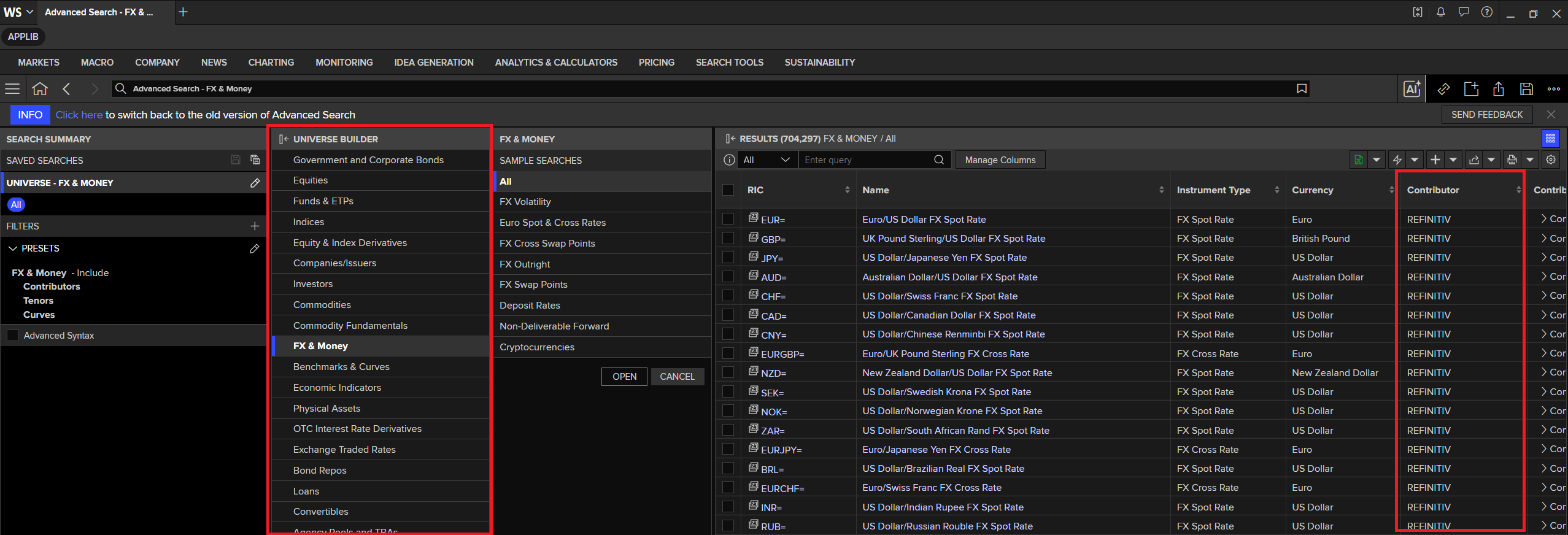Screen dimensions: 1568x535
Task: Check the EUR= row checkbox
Action: tap(728, 219)
